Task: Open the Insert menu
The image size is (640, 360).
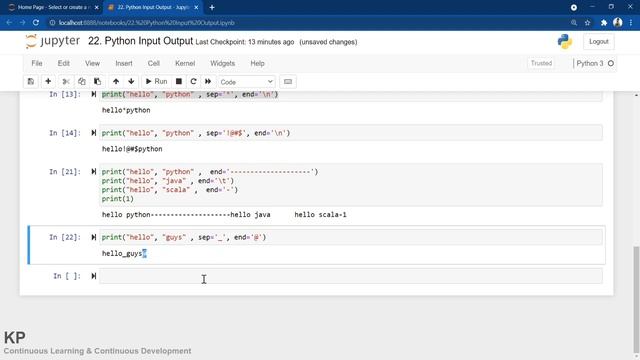Action: pos(124,63)
